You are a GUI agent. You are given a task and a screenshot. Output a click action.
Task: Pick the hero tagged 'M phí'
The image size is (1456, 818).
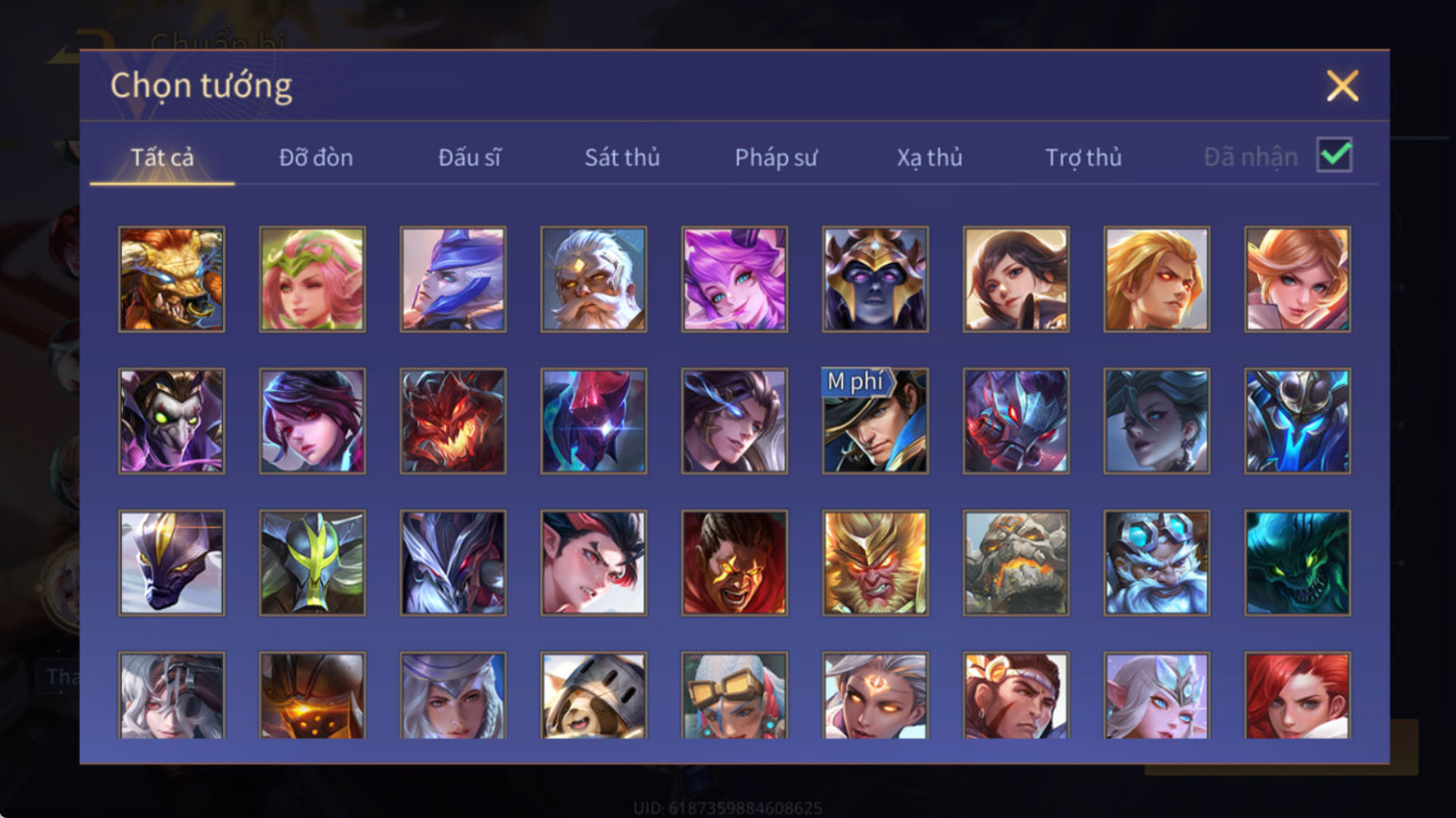click(x=875, y=420)
